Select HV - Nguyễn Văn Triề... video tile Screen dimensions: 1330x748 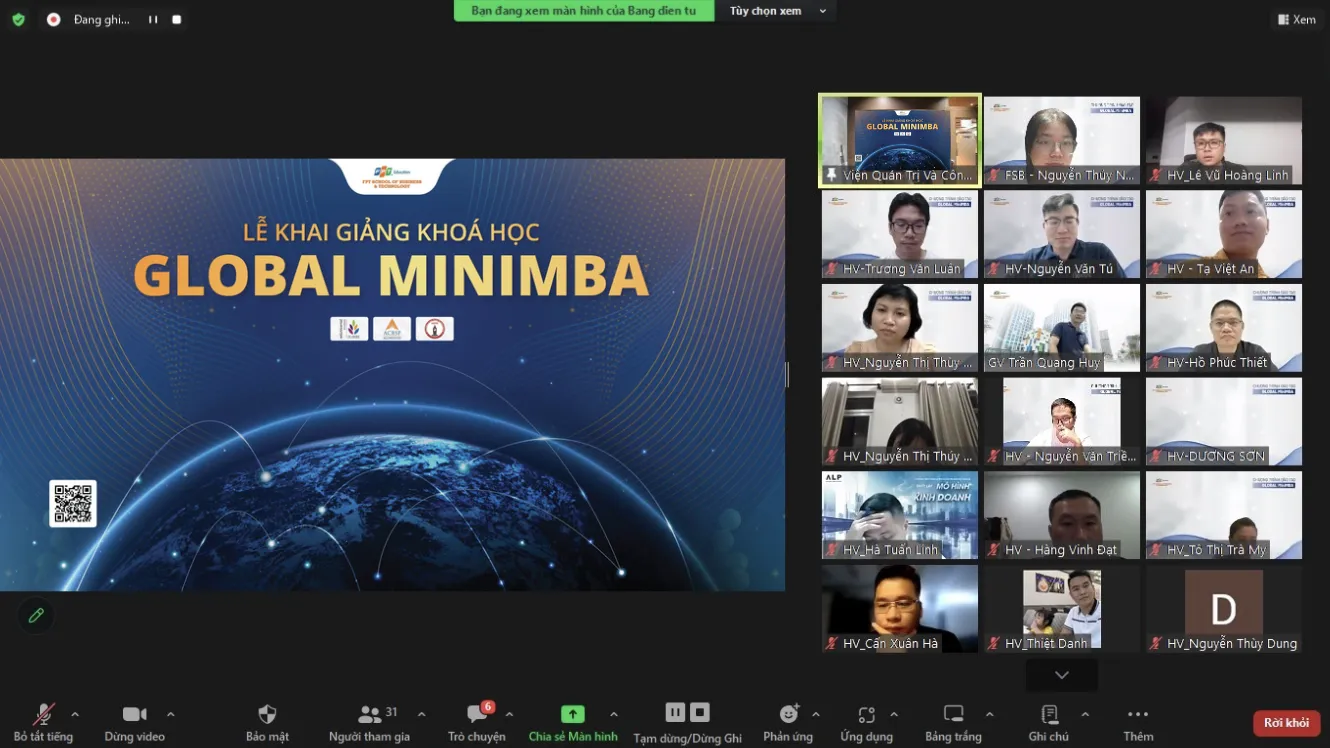pos(1062,422)
